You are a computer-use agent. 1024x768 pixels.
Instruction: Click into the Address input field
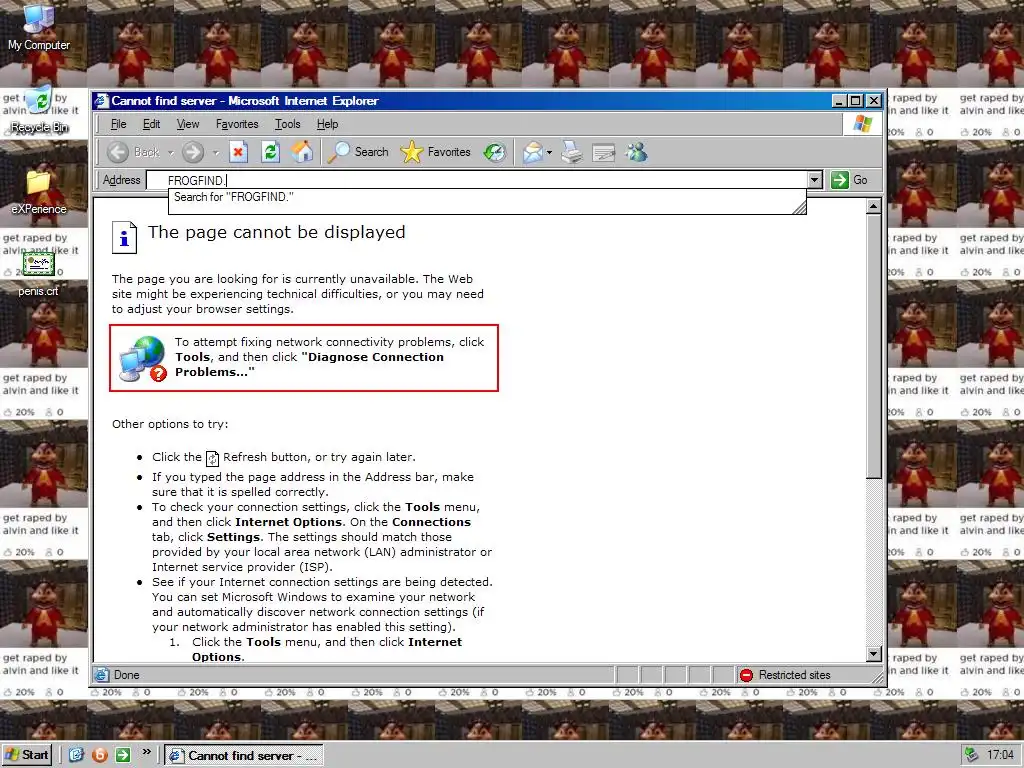(x=477, y=180)
